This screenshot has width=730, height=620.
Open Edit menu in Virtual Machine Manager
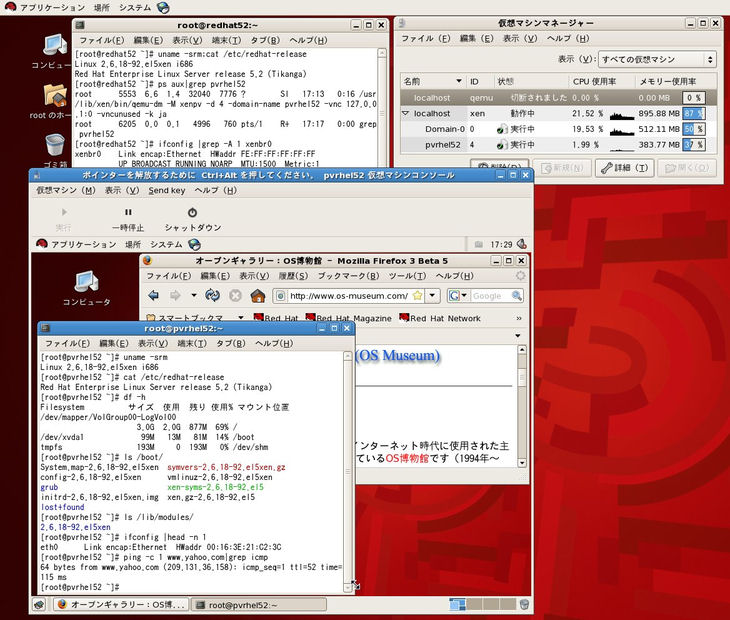pyautogui.click(x=476, y=38)
